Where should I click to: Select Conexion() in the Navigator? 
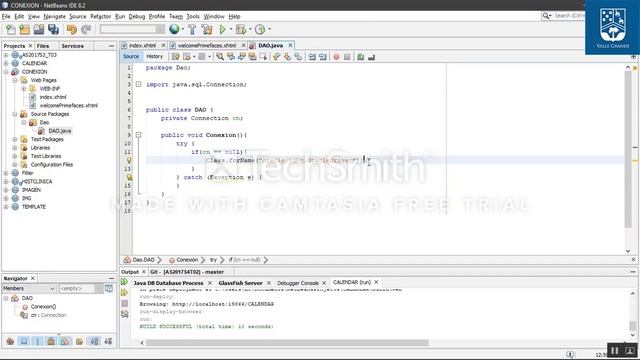tap(43, 307)
